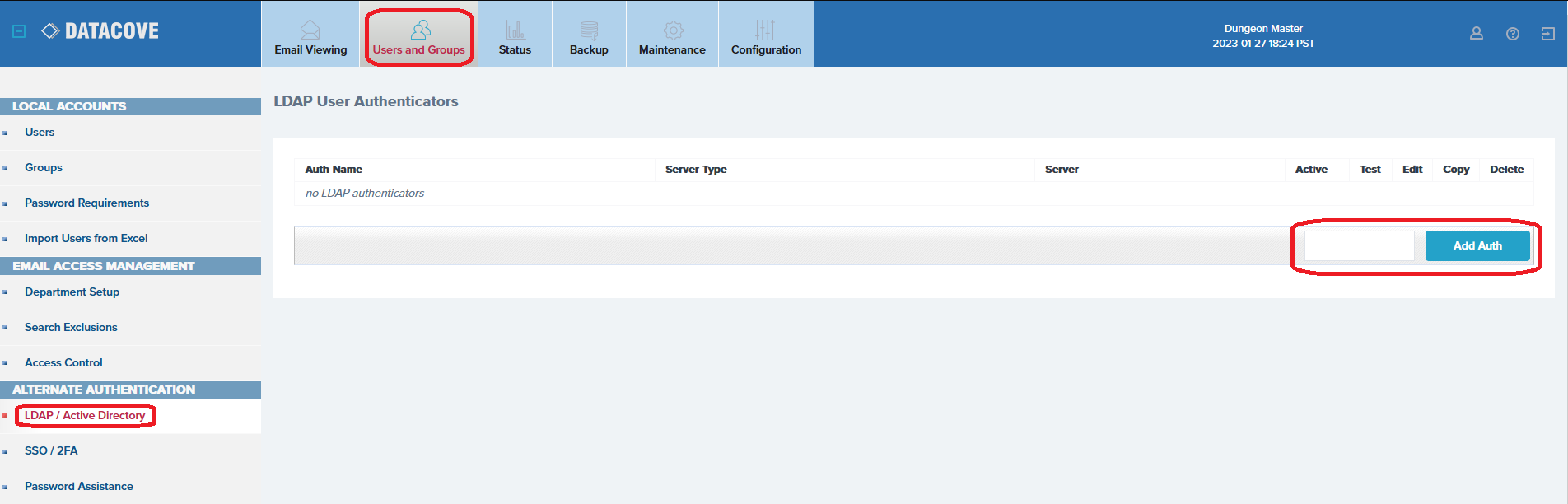Open the Configuration sliders tab
1568x504 pixels.
point(766,38)
